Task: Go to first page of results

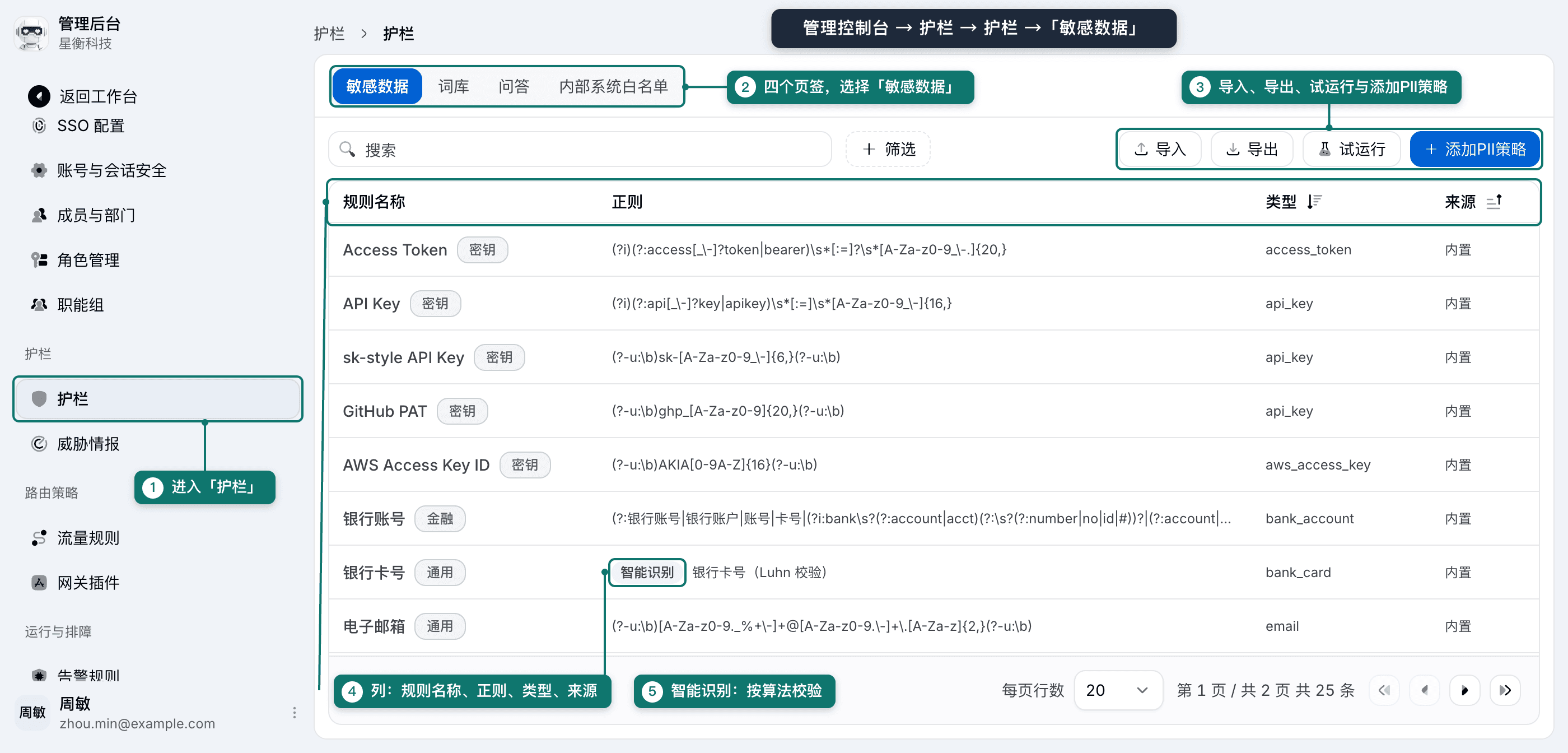Action: (1384, 690)
